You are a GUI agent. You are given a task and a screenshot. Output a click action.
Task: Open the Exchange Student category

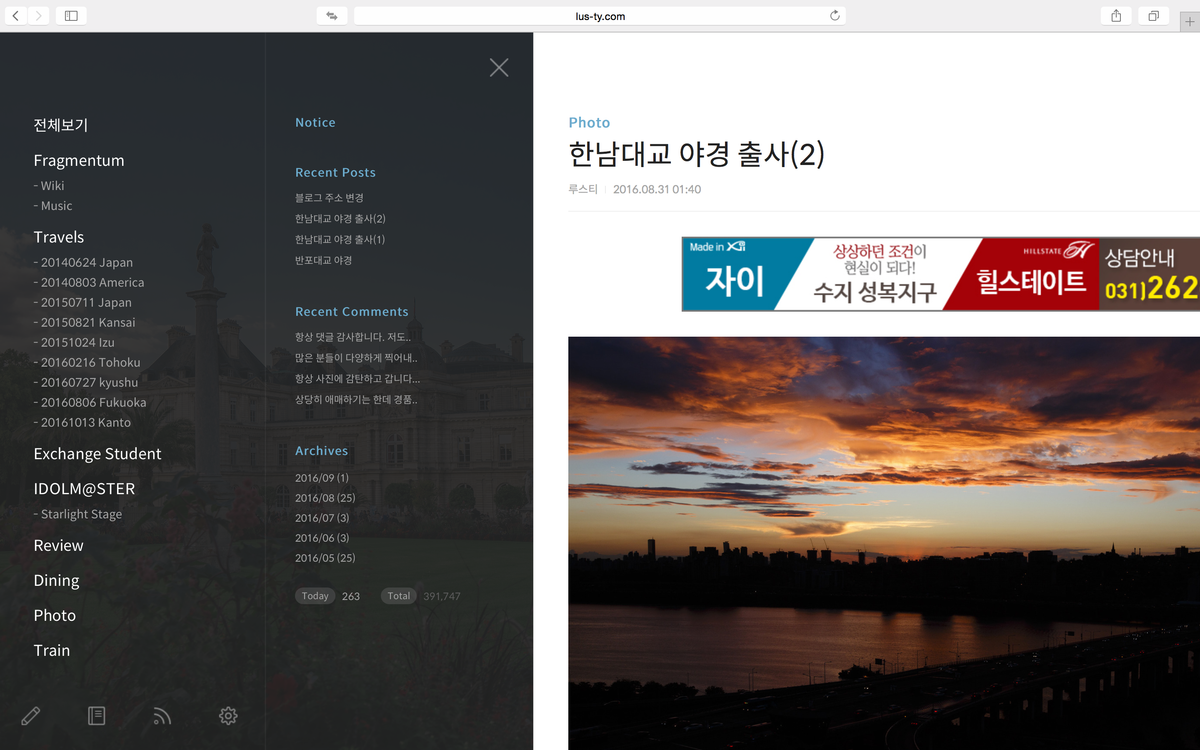click(x=97, y=454)
